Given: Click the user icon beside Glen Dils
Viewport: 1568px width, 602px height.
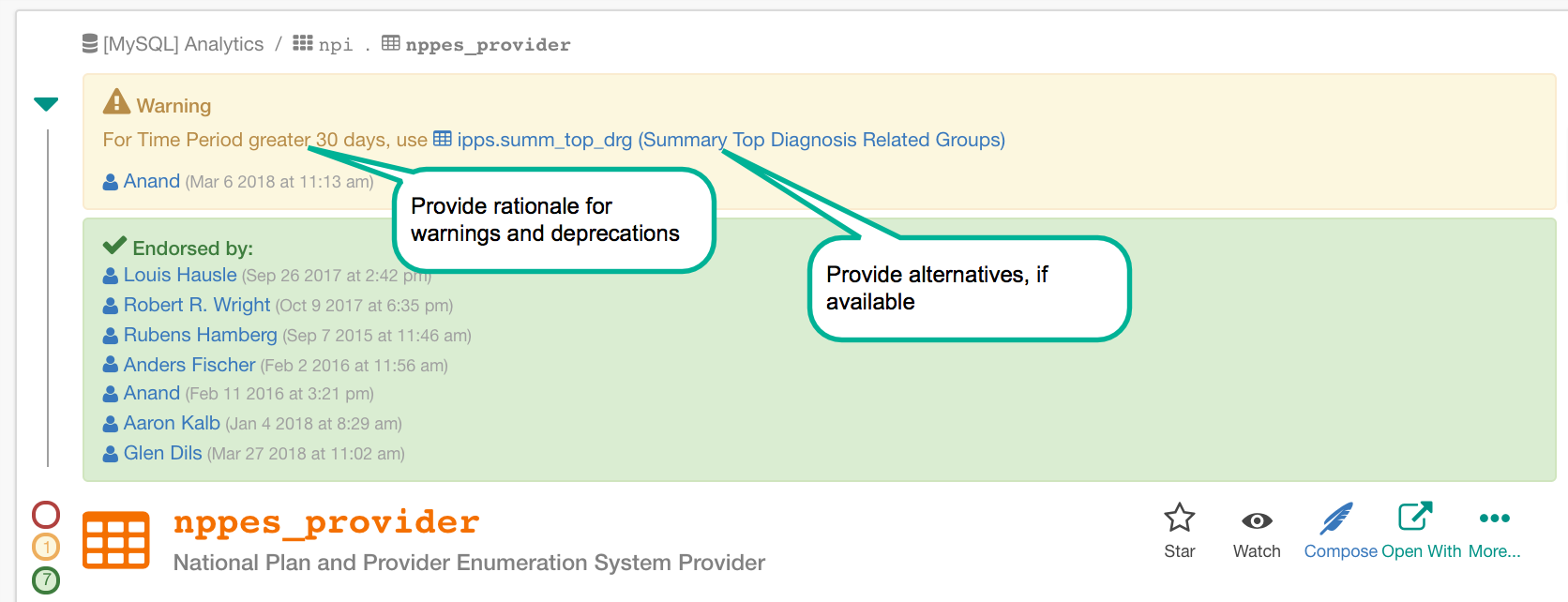Looking at the screenshot, I should (x=111, y=454).
